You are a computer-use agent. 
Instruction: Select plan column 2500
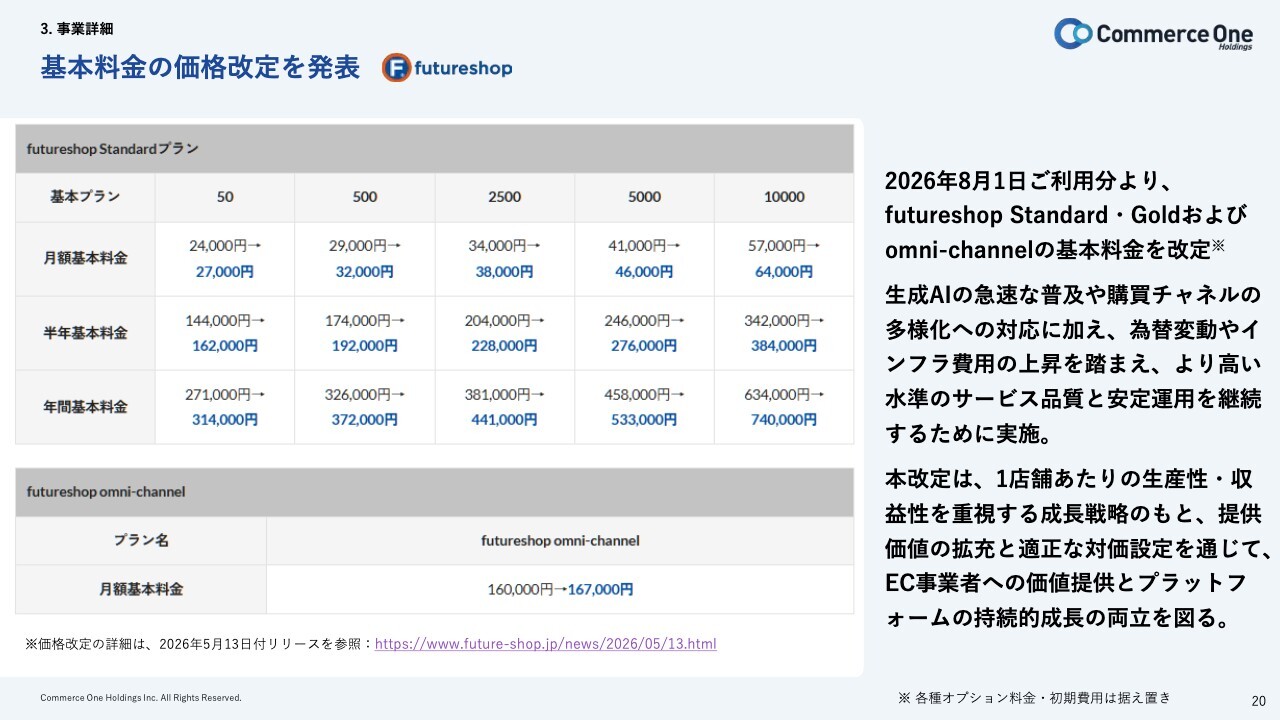pos(504,197)
